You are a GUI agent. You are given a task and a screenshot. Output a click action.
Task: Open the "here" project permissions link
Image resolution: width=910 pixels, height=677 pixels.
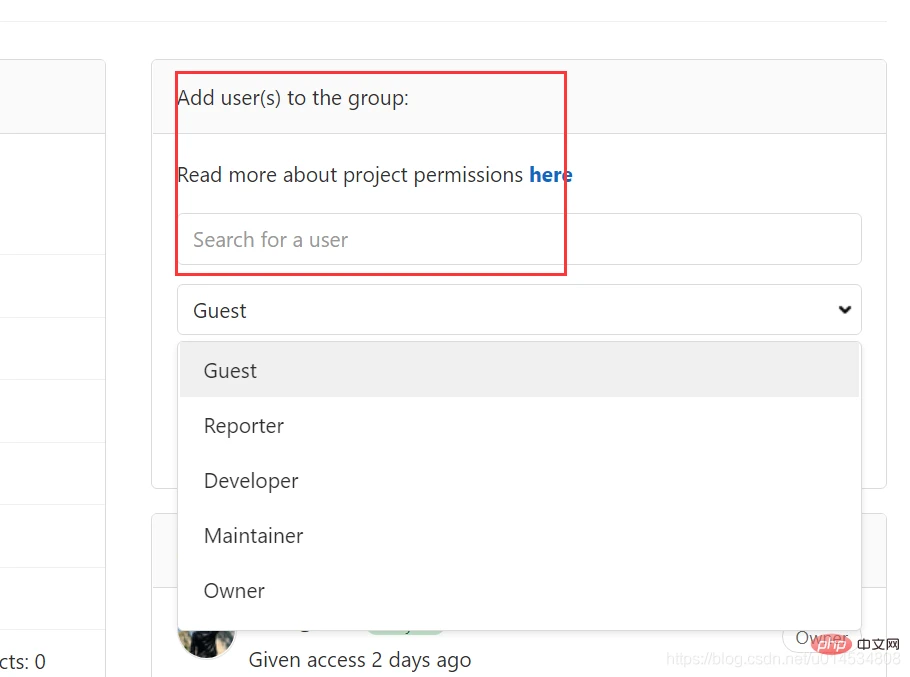551,175
